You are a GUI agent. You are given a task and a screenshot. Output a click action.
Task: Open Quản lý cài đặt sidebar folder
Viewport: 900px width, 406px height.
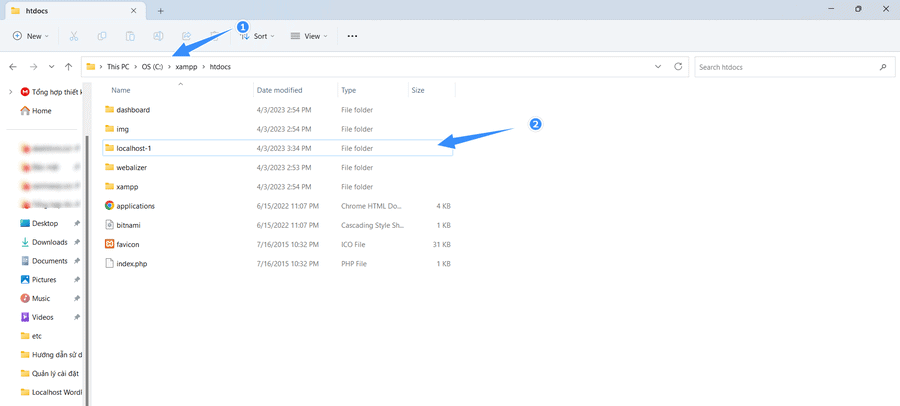pos(49,373)
